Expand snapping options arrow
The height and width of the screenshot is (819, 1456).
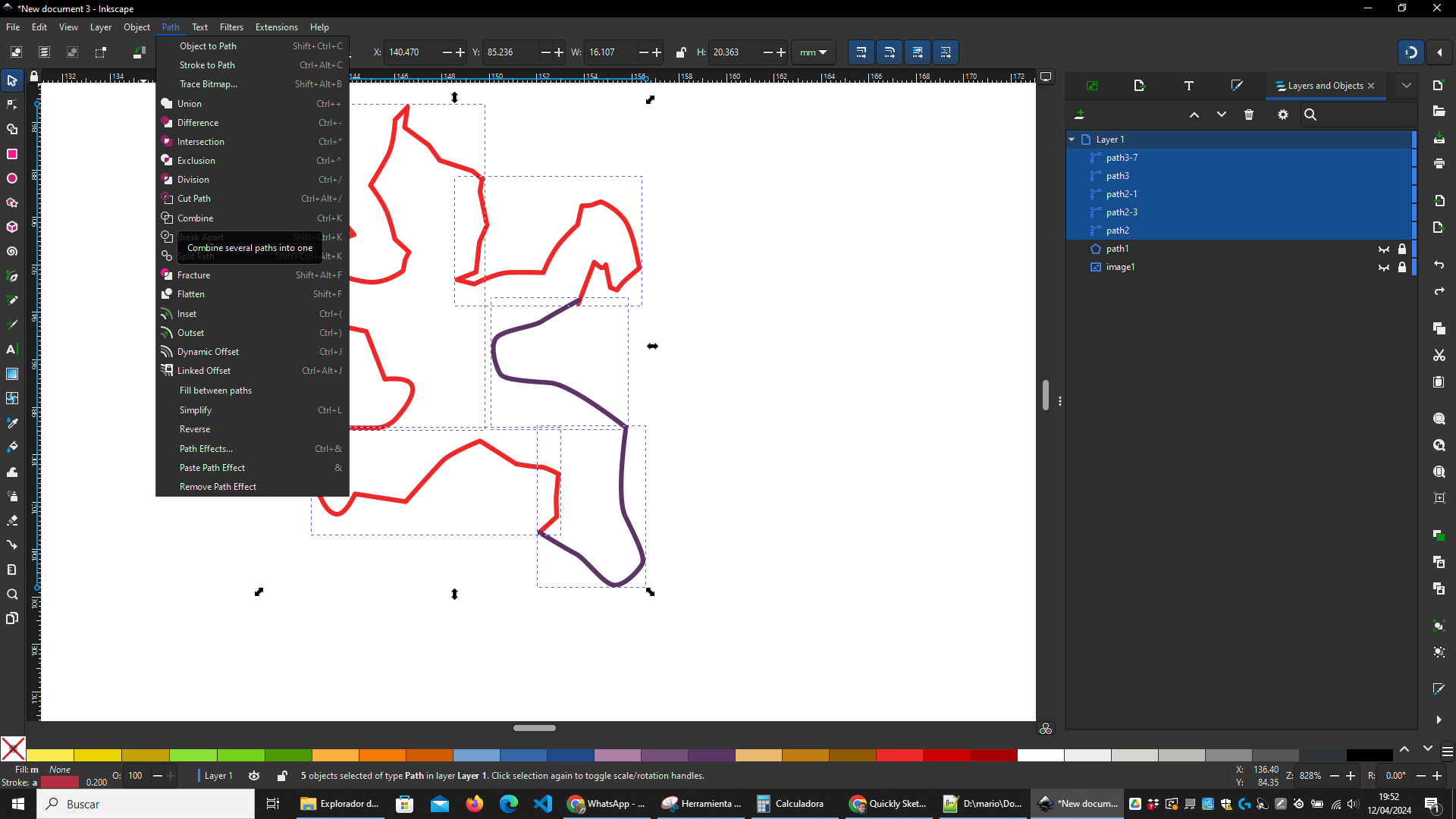(1439, 52)
